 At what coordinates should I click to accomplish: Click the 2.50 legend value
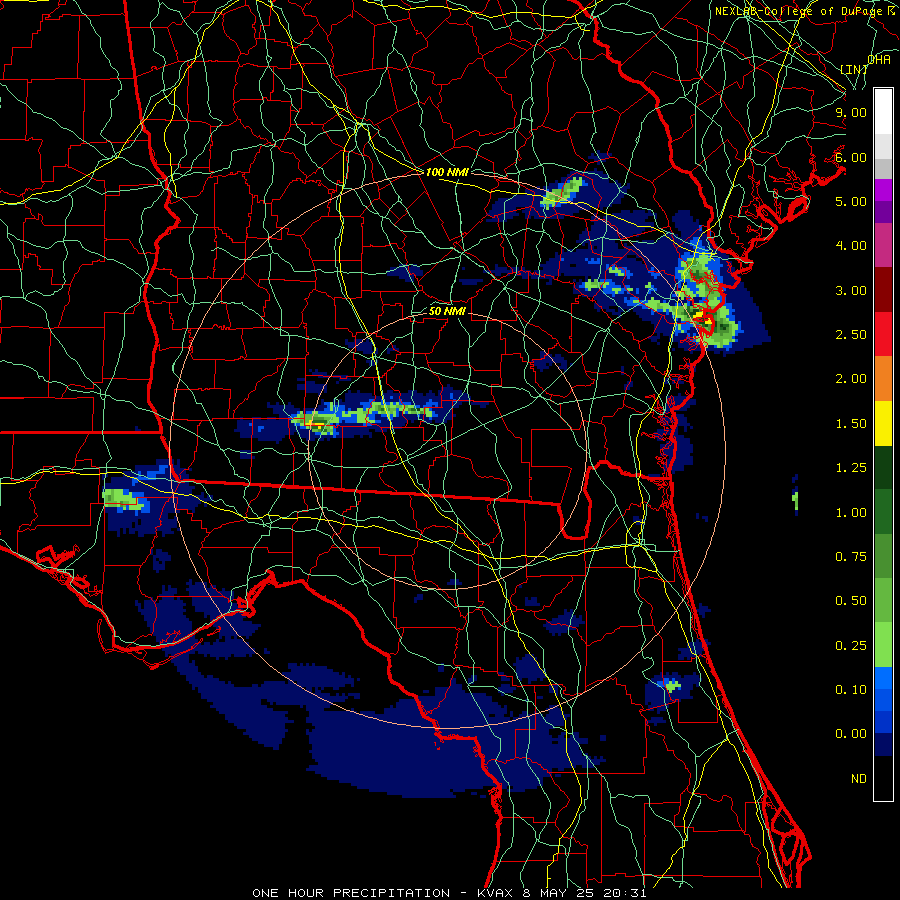[x=851, y=335]
